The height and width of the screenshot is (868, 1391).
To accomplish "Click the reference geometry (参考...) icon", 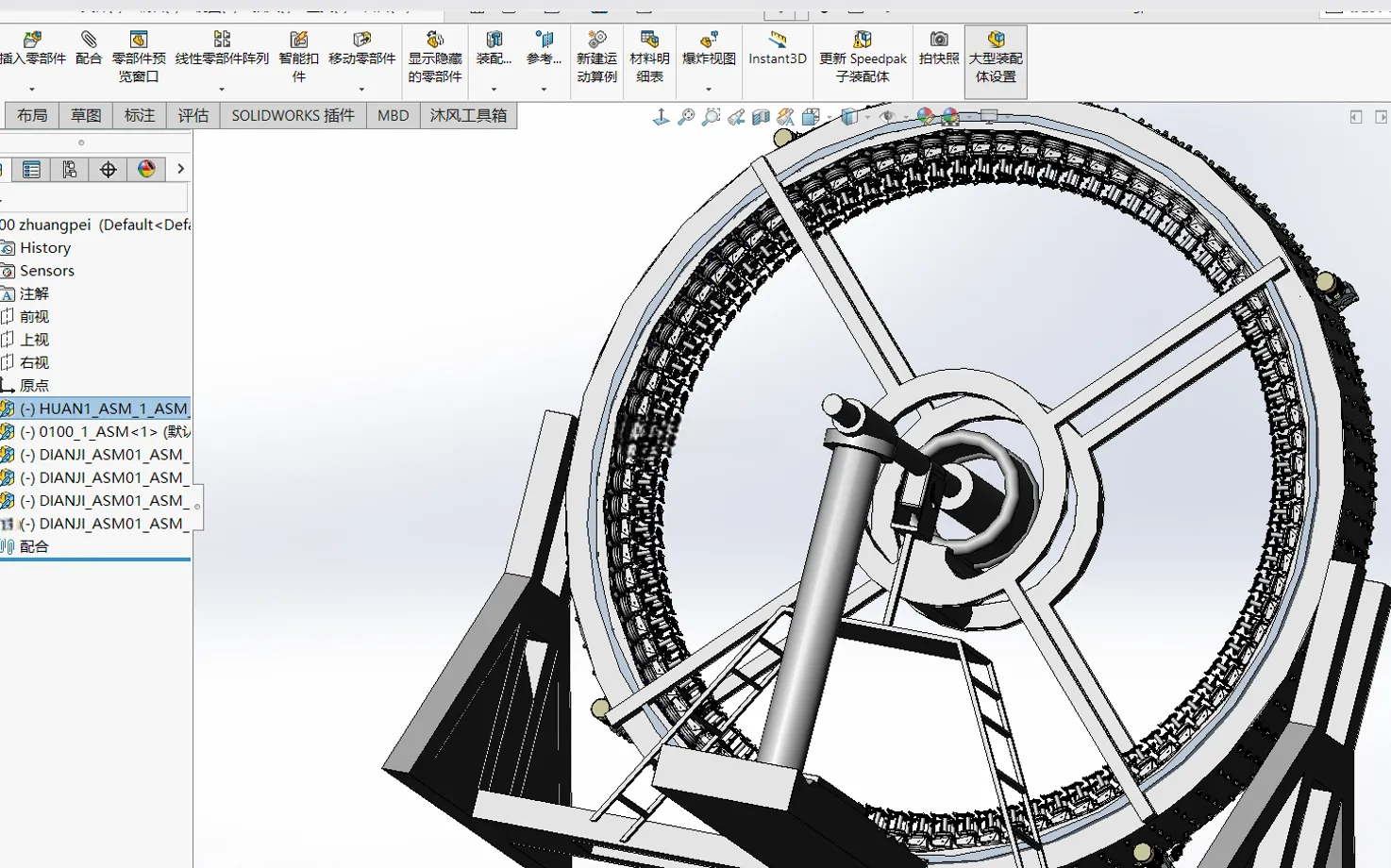I will coord(544,40).
